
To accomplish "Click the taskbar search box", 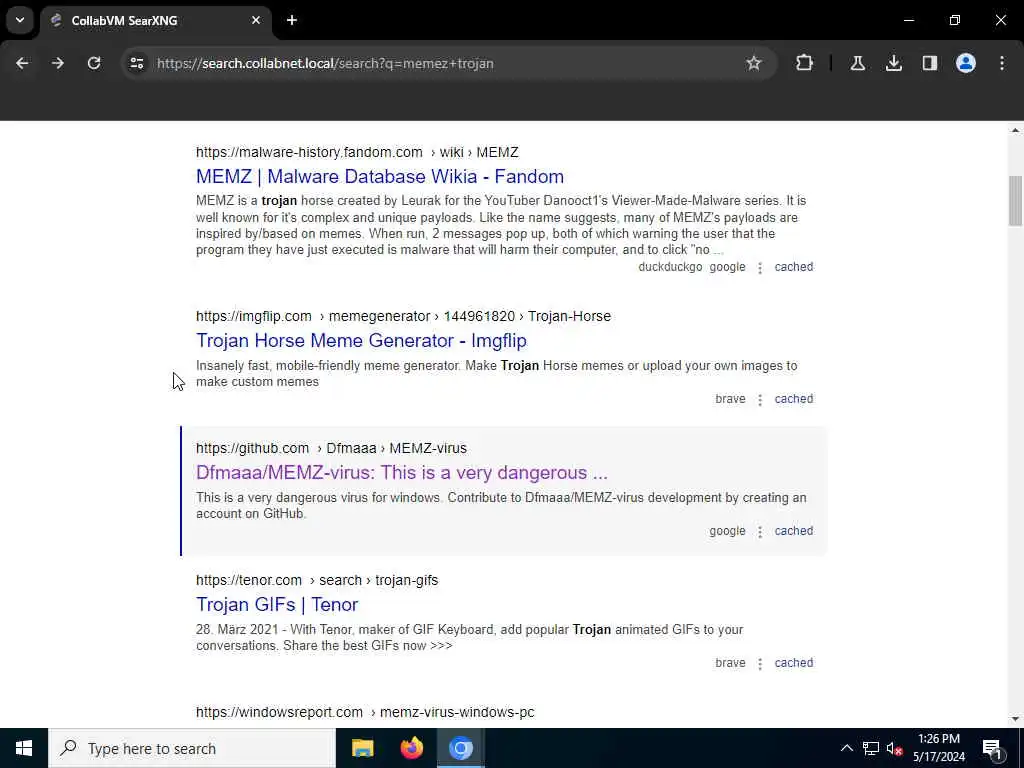I will coord(192,748).
